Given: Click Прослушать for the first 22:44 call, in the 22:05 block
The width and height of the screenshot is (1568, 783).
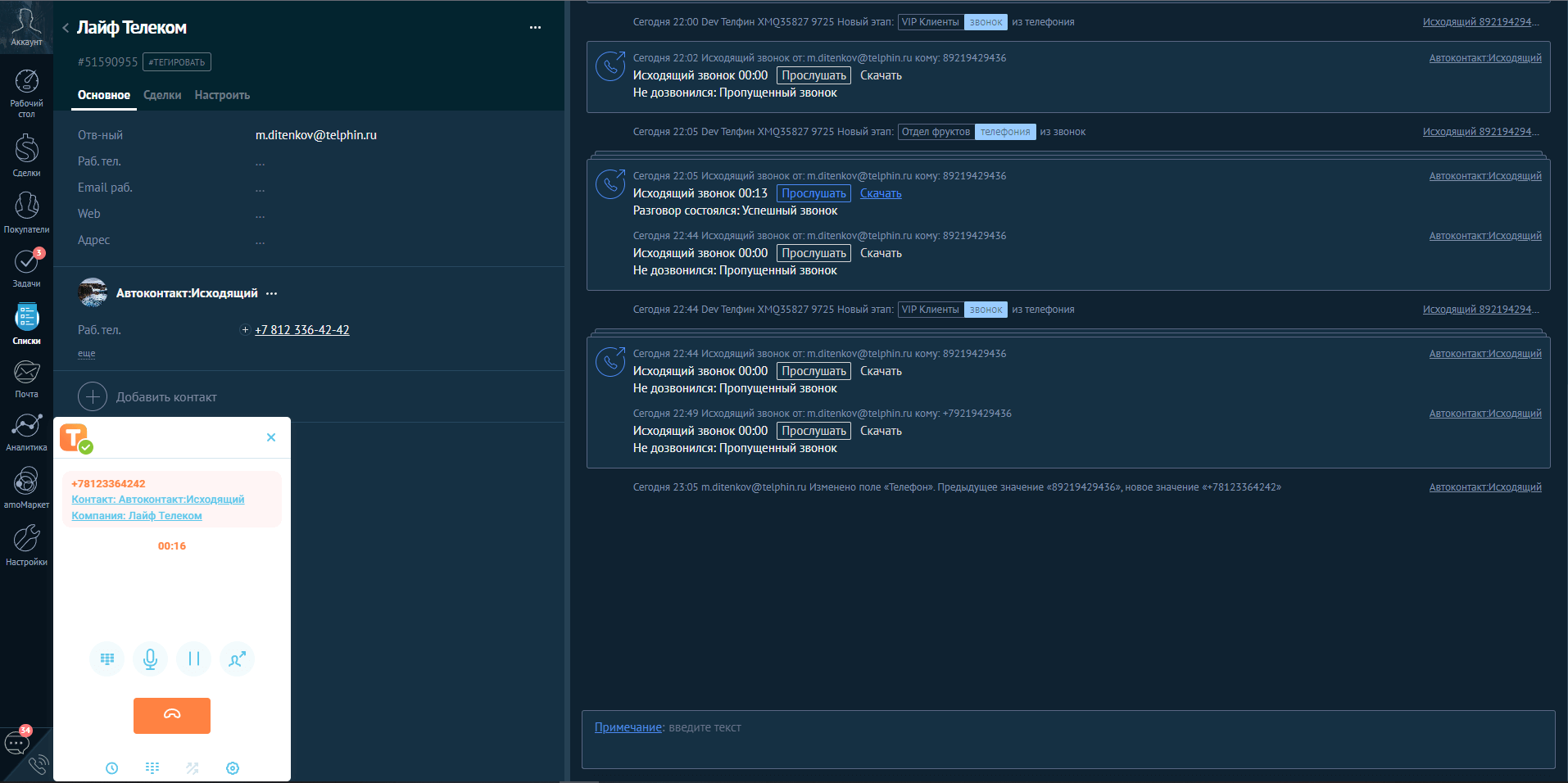Looking at the screenshot, I should pos(814,253).
